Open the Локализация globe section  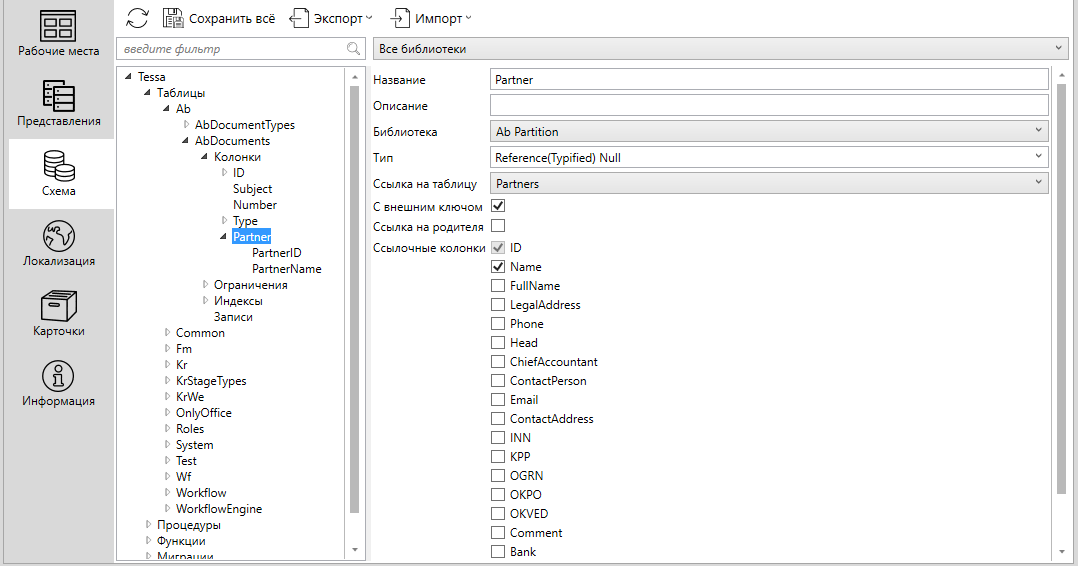tap(58, 243)
